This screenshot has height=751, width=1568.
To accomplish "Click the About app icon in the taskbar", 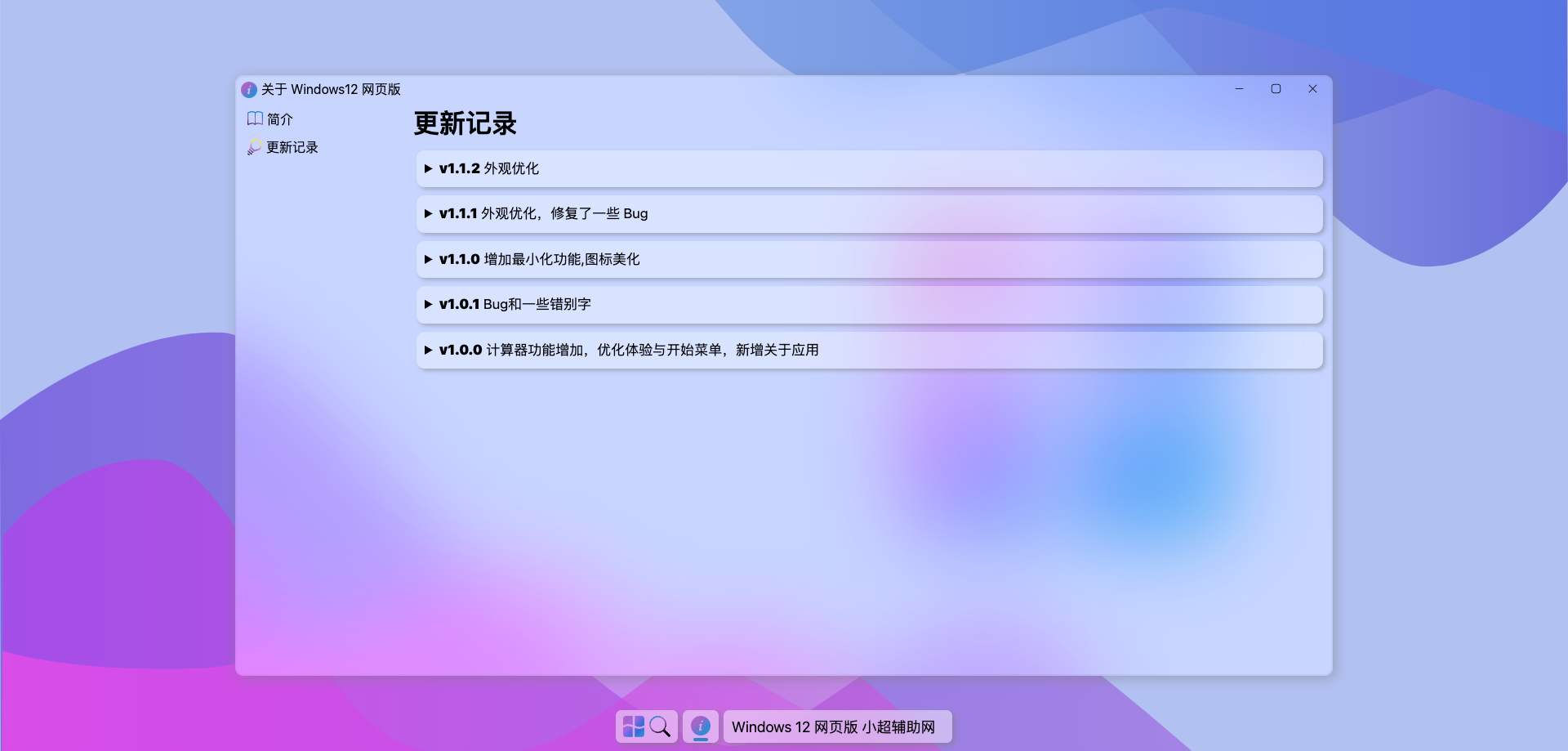I will [x=701, y=726].
